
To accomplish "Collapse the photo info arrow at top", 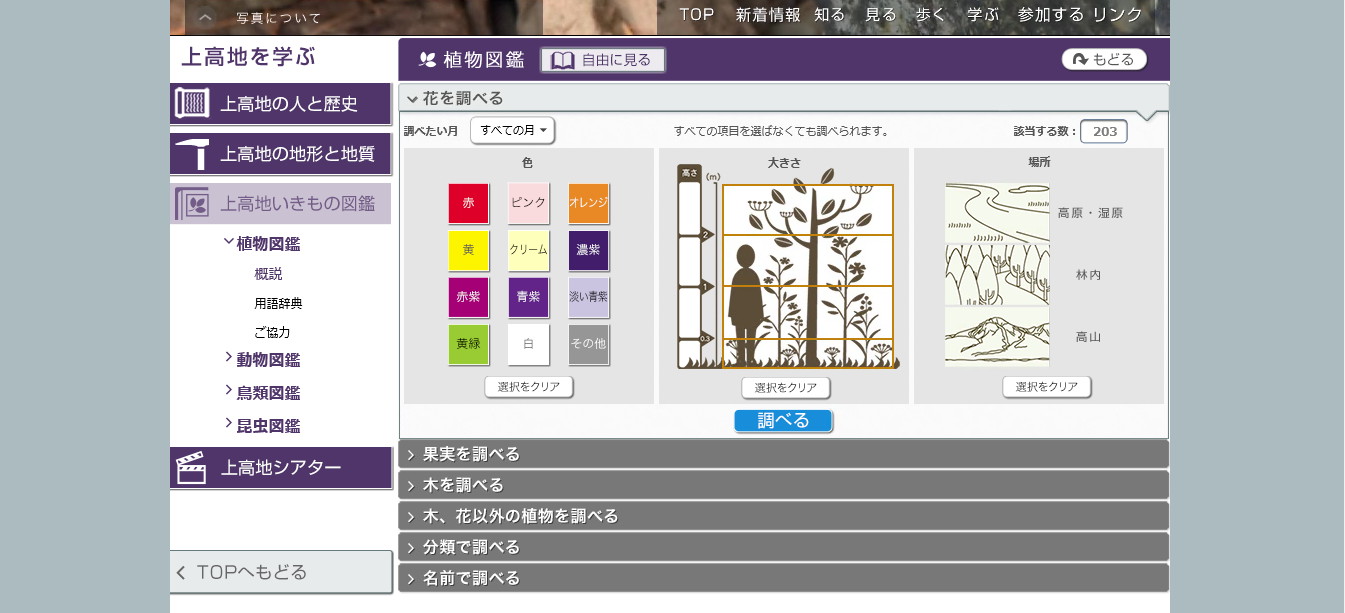I will click(x=204, y=17).
